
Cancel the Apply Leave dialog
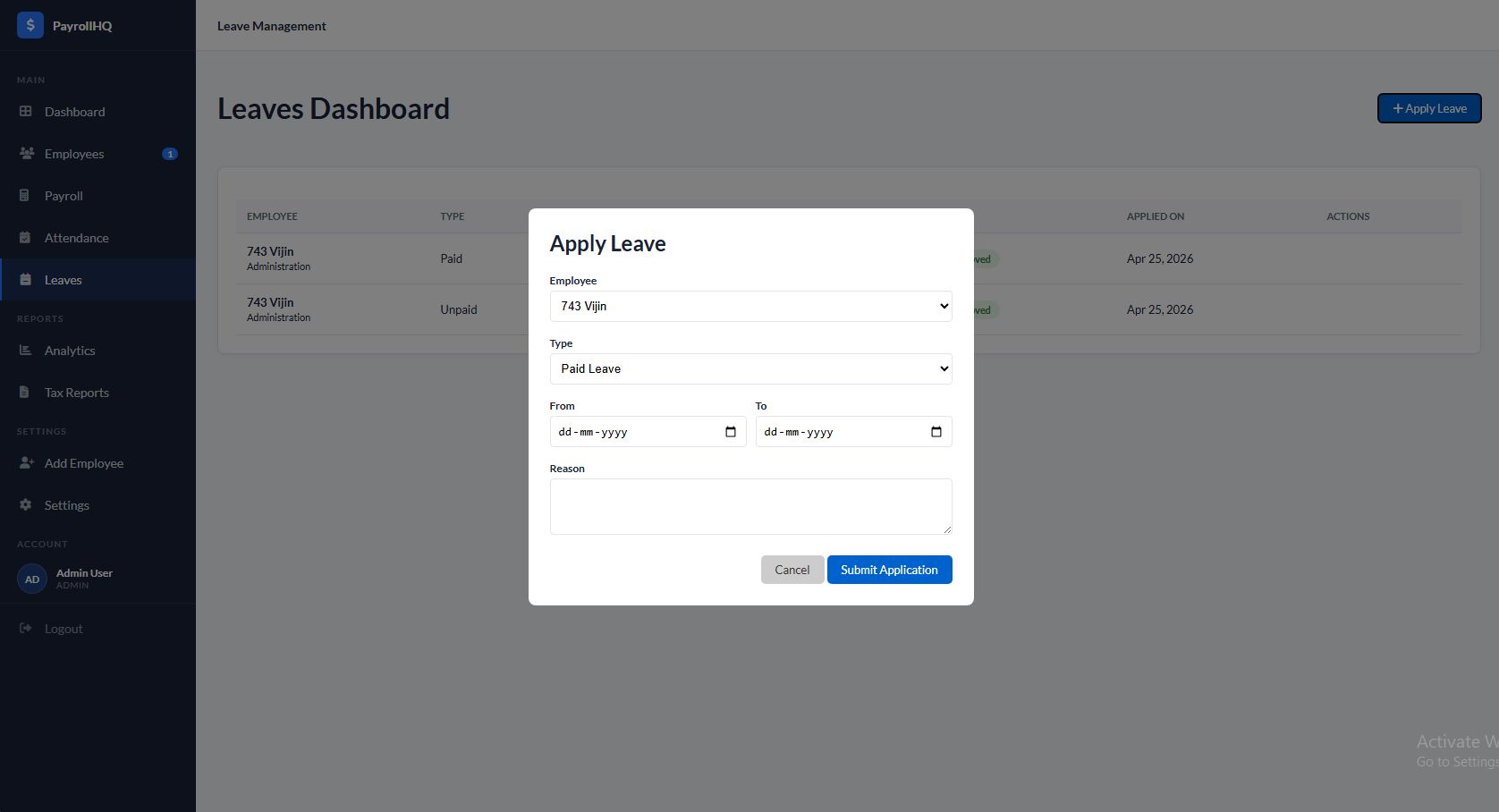(x=792, y=570)
